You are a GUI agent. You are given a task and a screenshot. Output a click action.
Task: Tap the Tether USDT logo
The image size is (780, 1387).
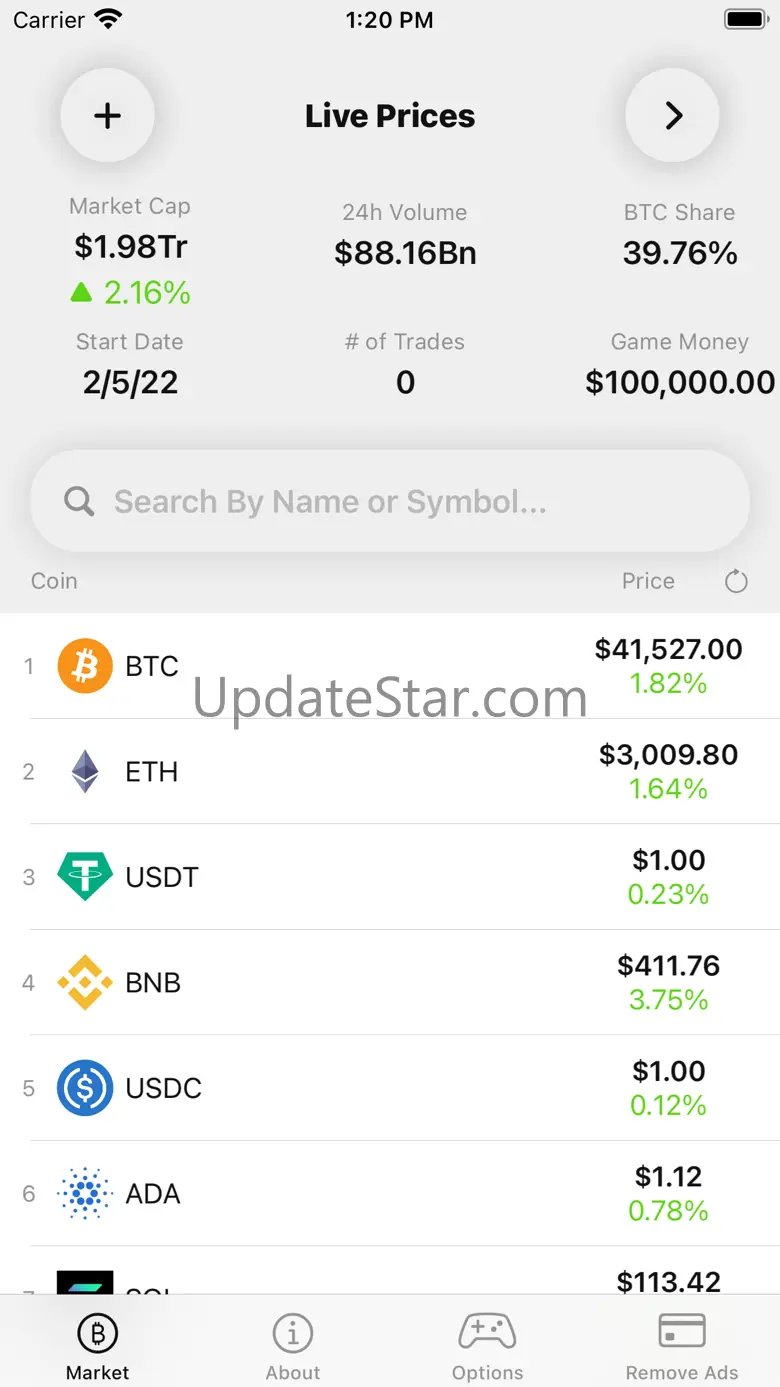[x=85, y=877]
